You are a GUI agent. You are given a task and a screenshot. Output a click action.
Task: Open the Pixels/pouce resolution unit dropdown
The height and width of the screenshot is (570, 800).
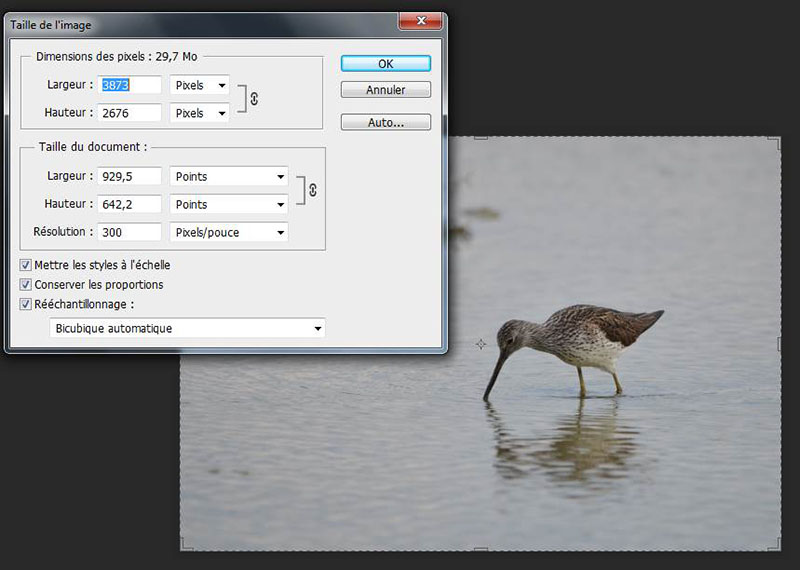[x=229, y=232]
